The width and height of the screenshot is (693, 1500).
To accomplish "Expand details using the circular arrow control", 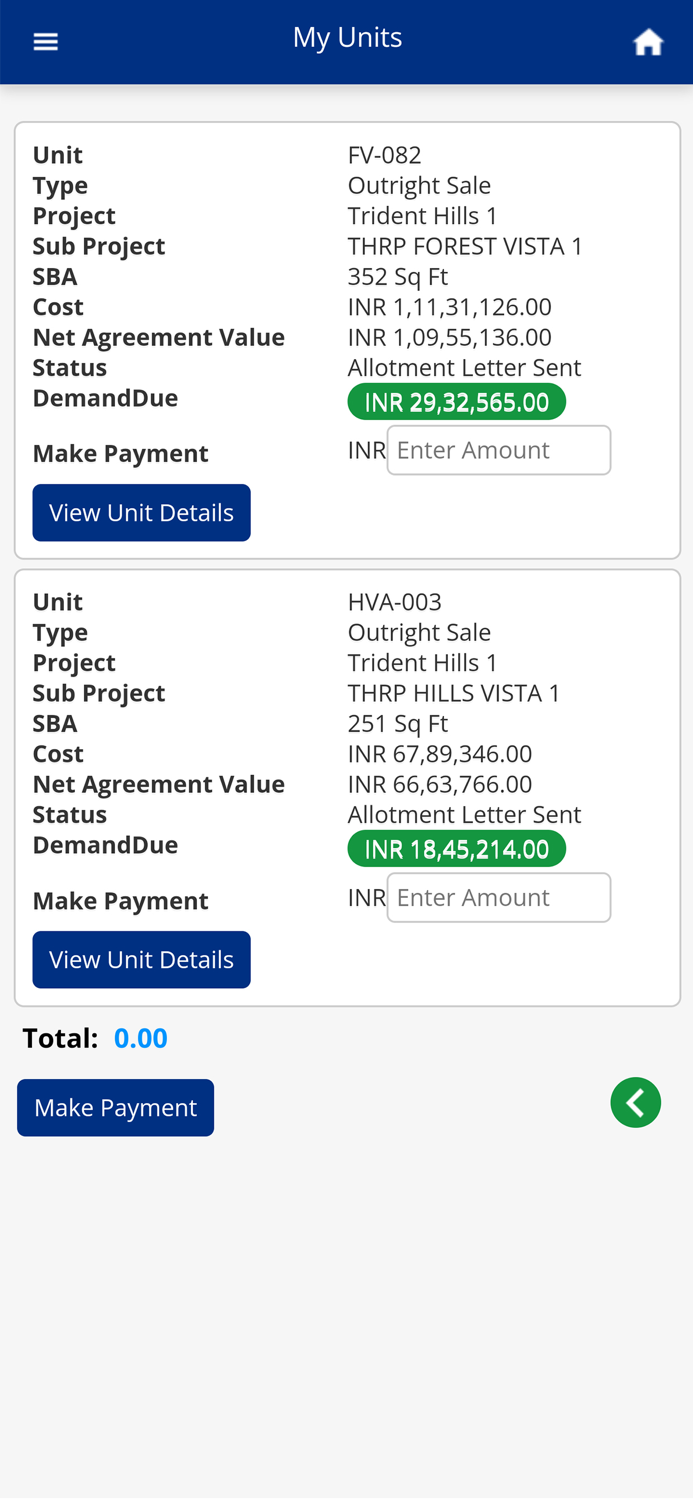I will pos(636,1102).
